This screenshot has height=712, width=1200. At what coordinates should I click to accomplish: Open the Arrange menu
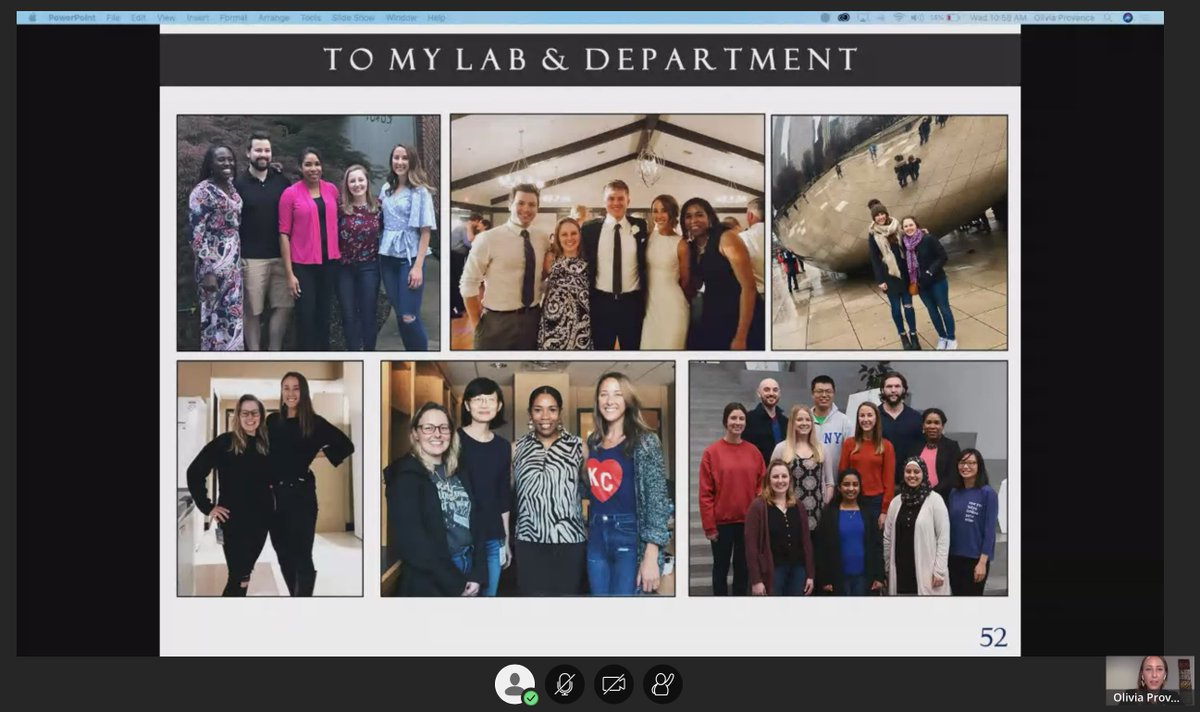274,18
